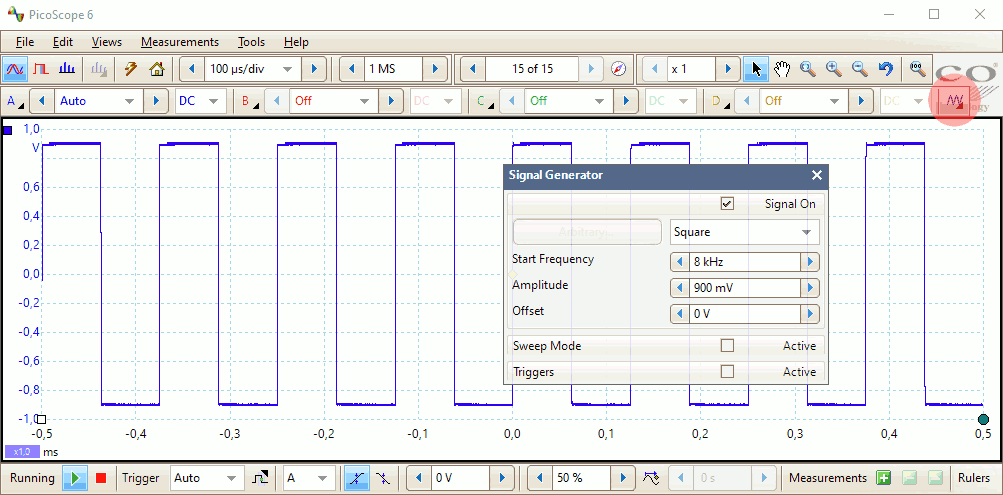Uncheck the Signal On checkbox
This screenshot has width=1003, height=495.
(727, 204)
